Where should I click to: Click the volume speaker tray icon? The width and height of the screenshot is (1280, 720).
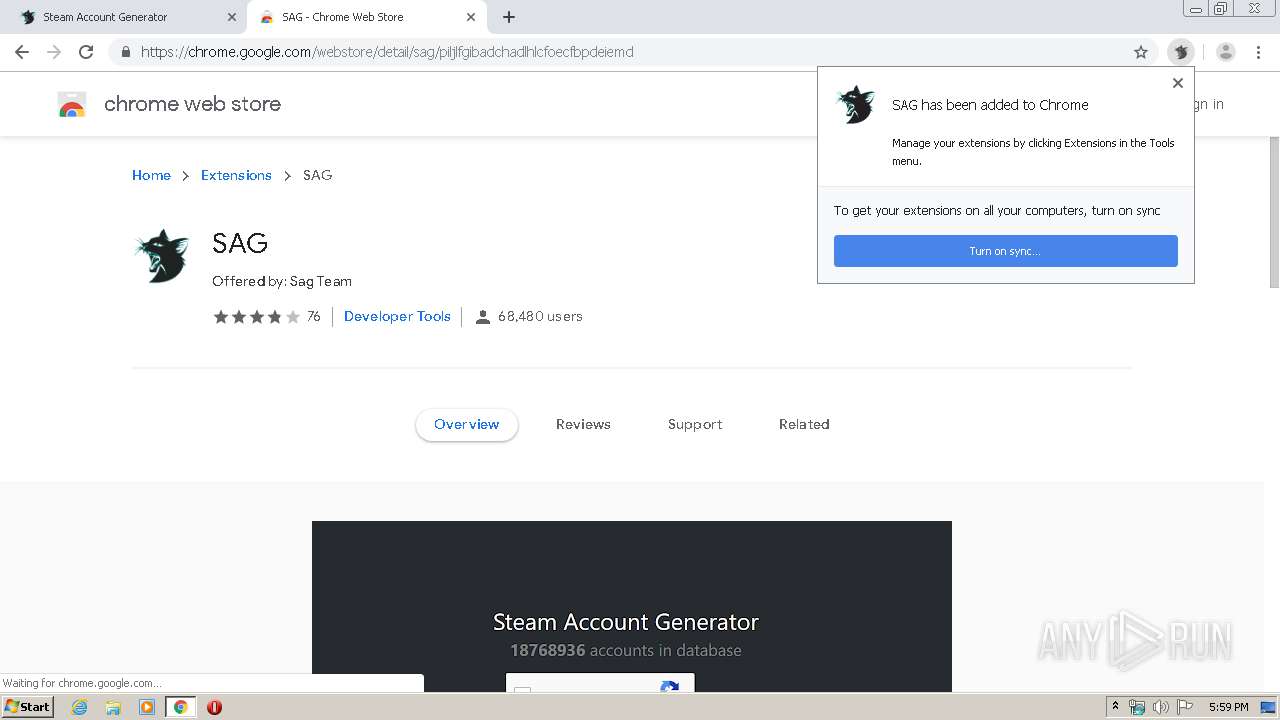(1160, 707)
